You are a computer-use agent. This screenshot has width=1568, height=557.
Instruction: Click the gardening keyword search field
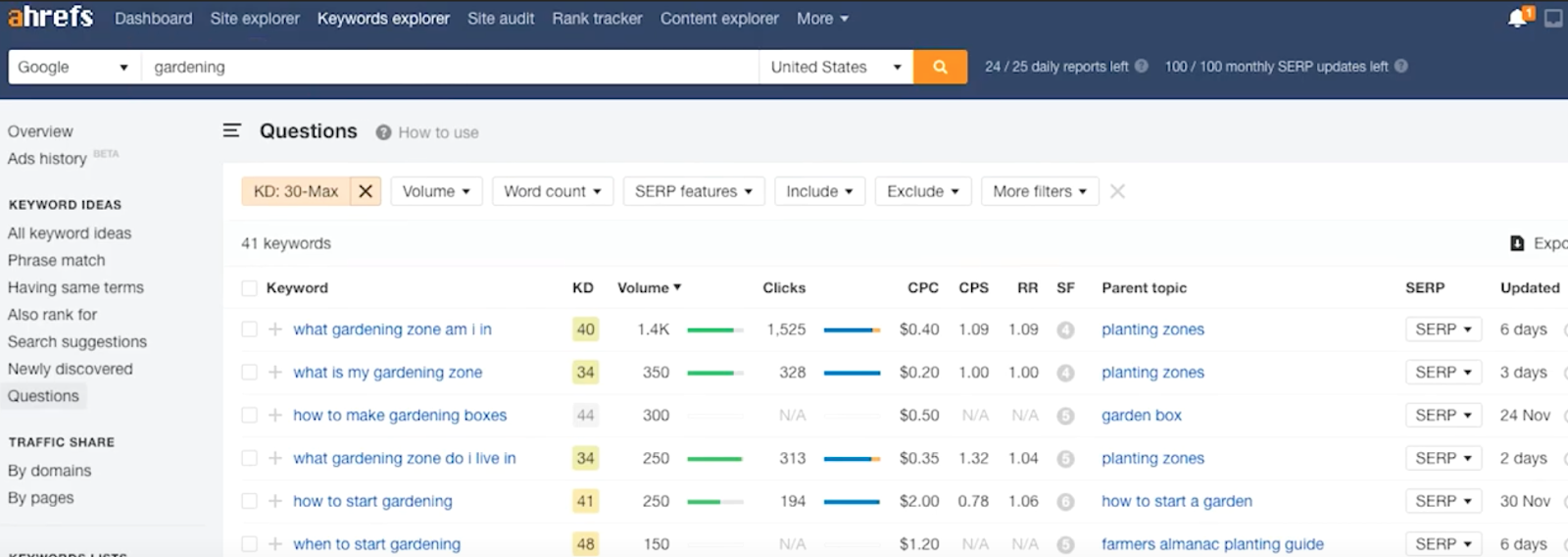pyautogui.click(x=451, y=67)
